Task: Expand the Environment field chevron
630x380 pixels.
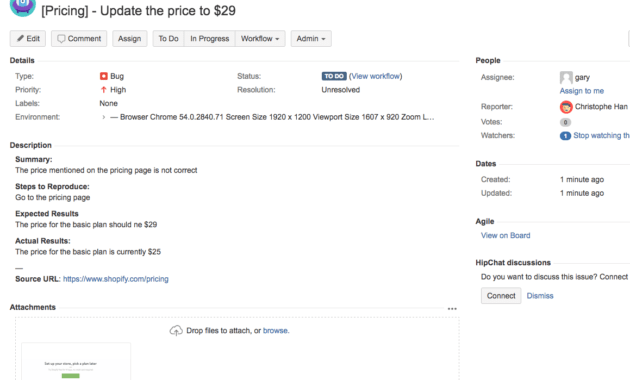Action: [x=104, y=117]
